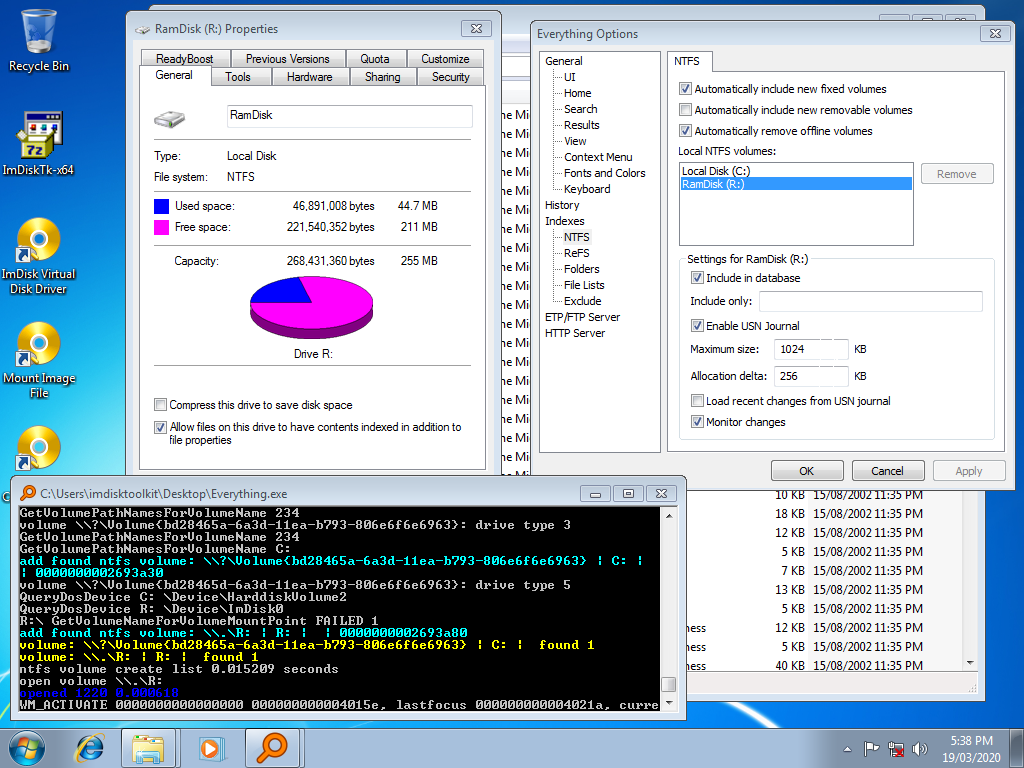This screenshot has width=1024, height=768.
Task: Click the Everything search icon in taskbar
Action: pyautogui.click(x=272, y=748)
